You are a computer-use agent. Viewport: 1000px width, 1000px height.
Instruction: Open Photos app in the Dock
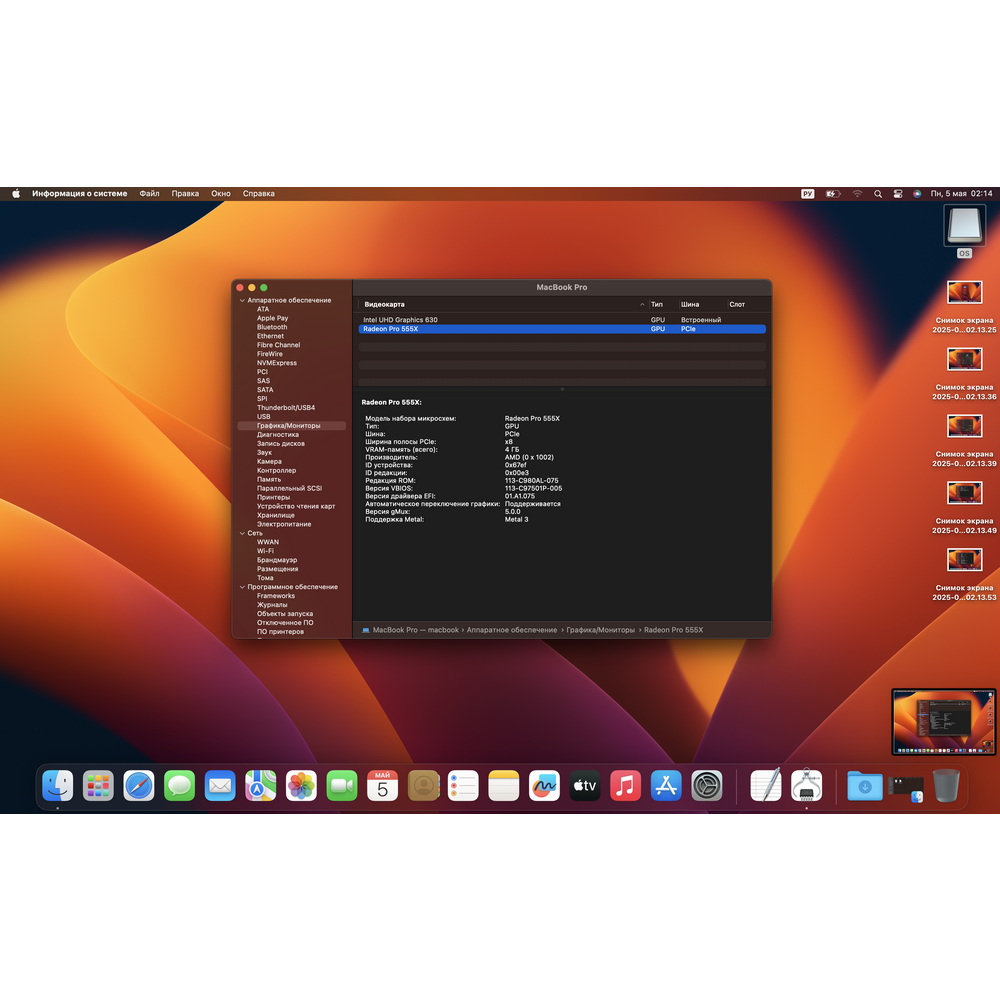pyautogui.click(x=301, y=786)
